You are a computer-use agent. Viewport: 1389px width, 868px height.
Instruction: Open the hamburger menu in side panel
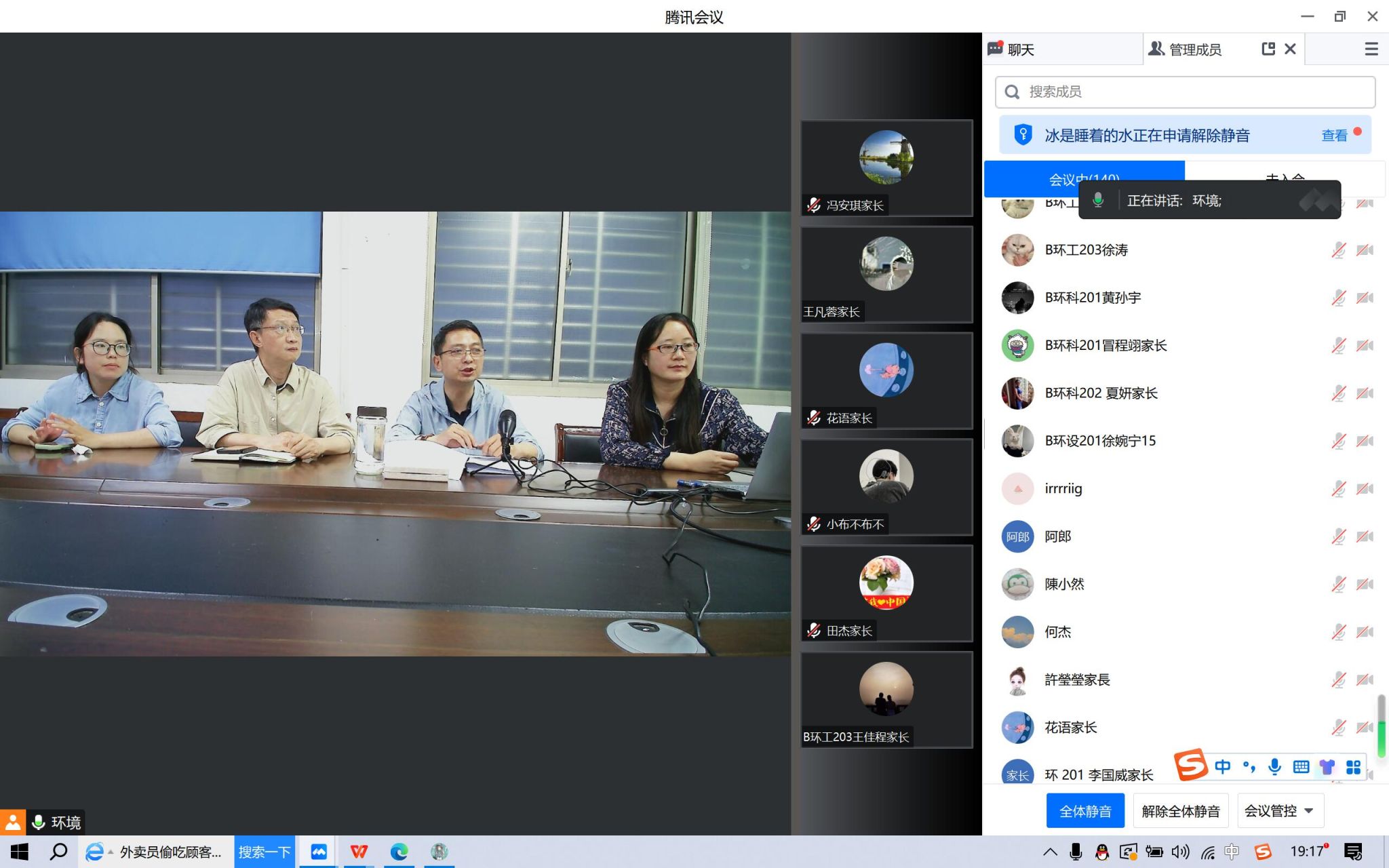click(x=1371, y=49)
